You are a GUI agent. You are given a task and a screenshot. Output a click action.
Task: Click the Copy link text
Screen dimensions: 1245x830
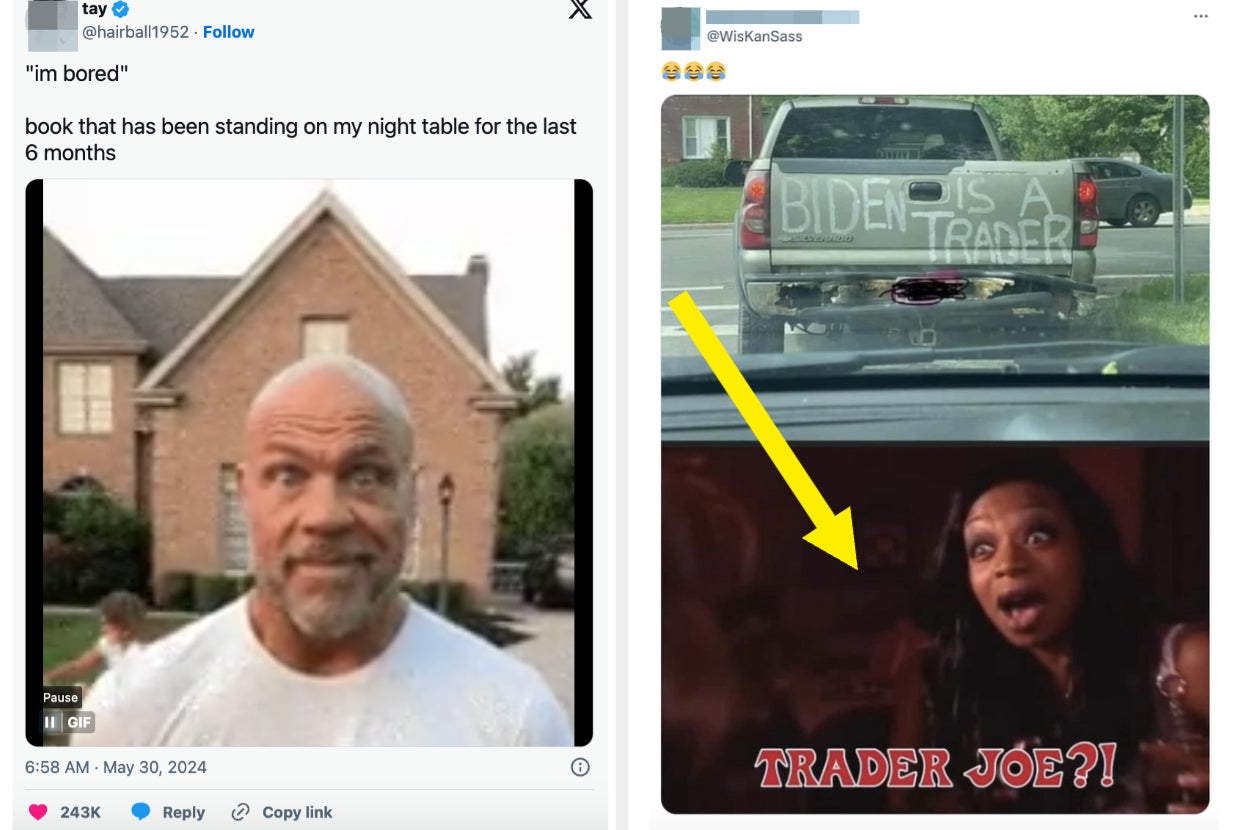coord(297,812)
